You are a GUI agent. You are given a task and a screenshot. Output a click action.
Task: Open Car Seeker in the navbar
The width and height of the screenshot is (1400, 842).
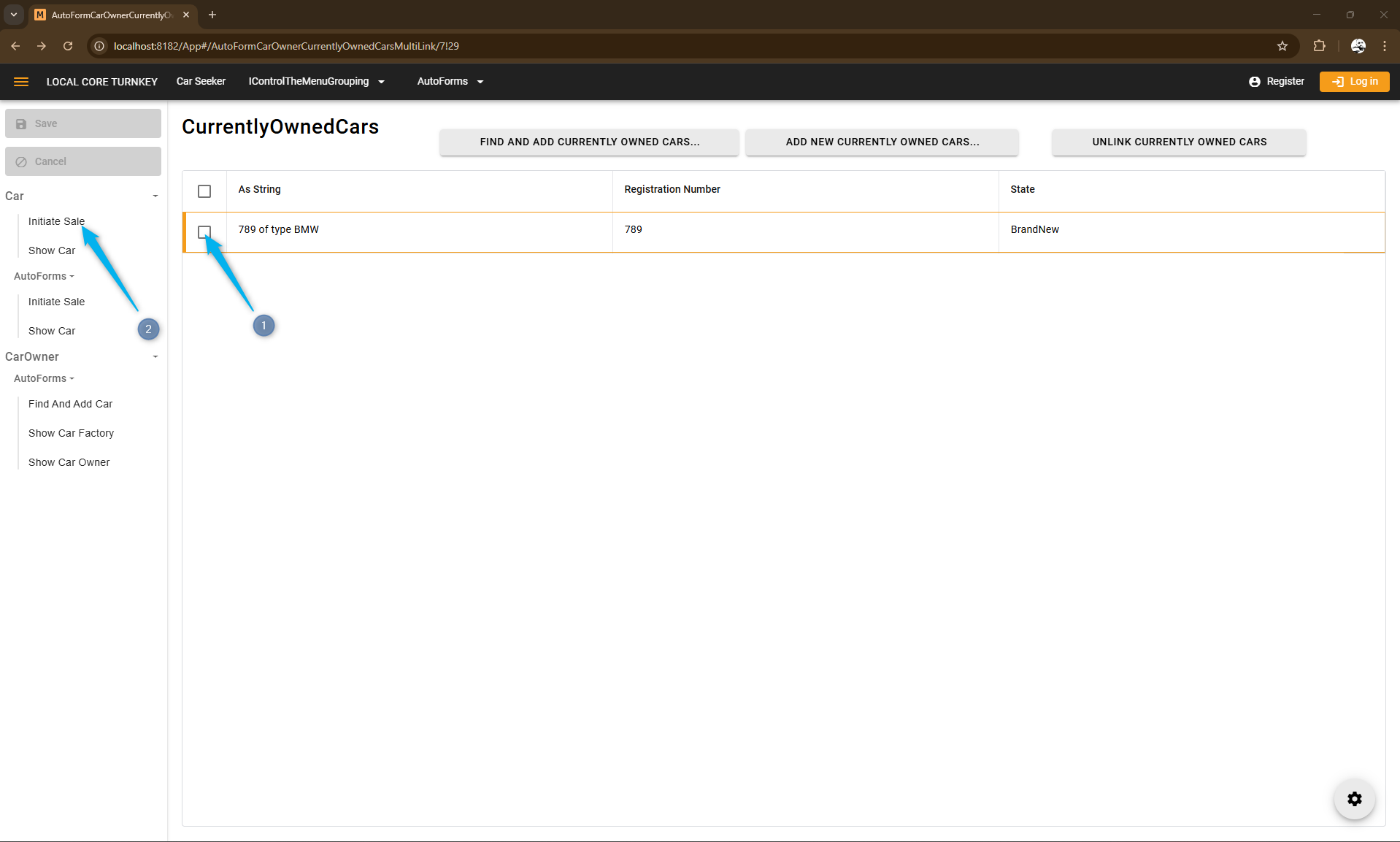[x=201, y=82]
